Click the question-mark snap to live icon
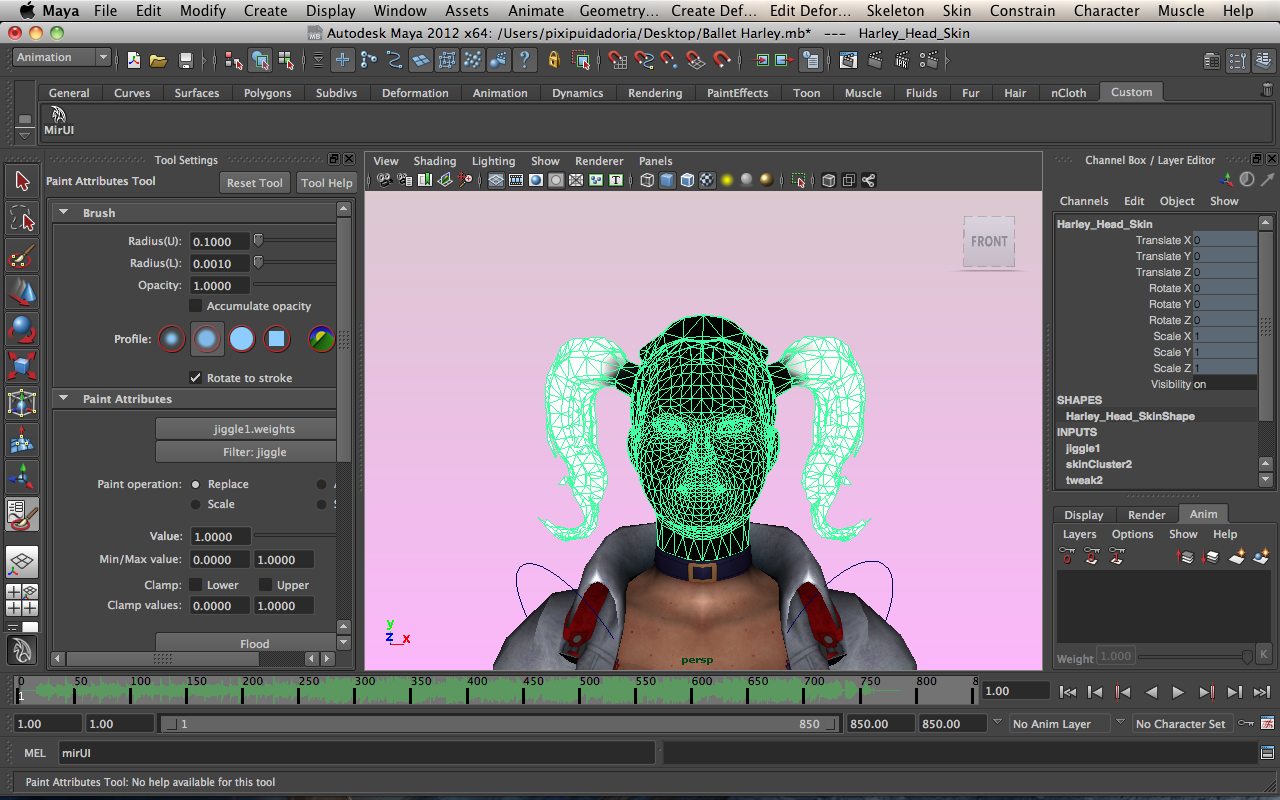 [x=524, y=60]
